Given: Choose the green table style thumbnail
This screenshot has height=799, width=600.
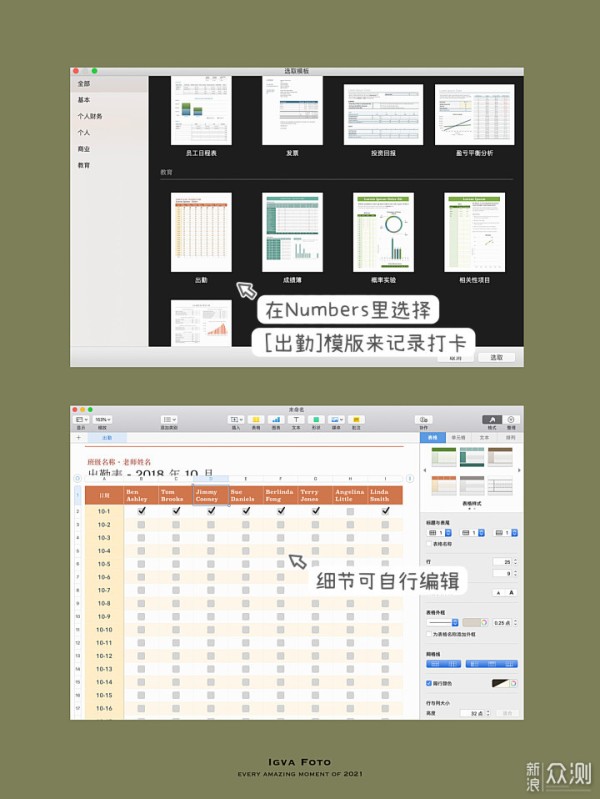Looking at the screenshot, I should 444,457.
